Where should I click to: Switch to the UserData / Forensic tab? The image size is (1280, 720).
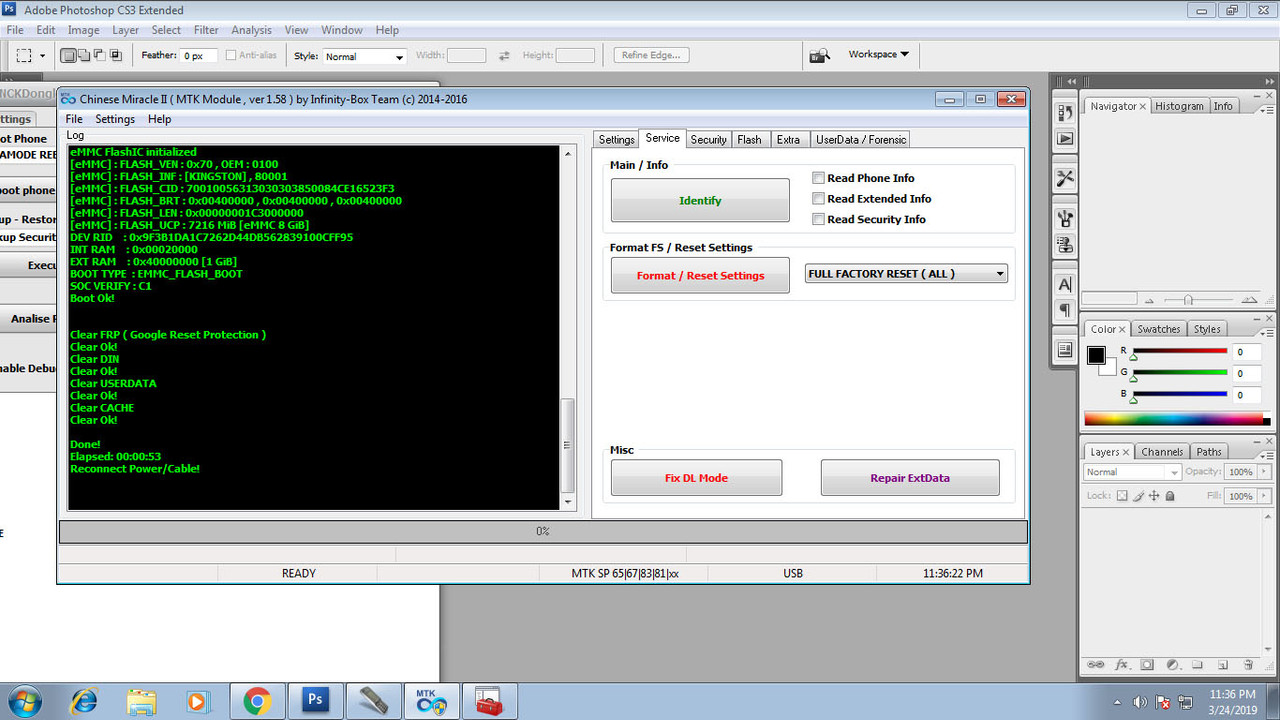[860, 140]
